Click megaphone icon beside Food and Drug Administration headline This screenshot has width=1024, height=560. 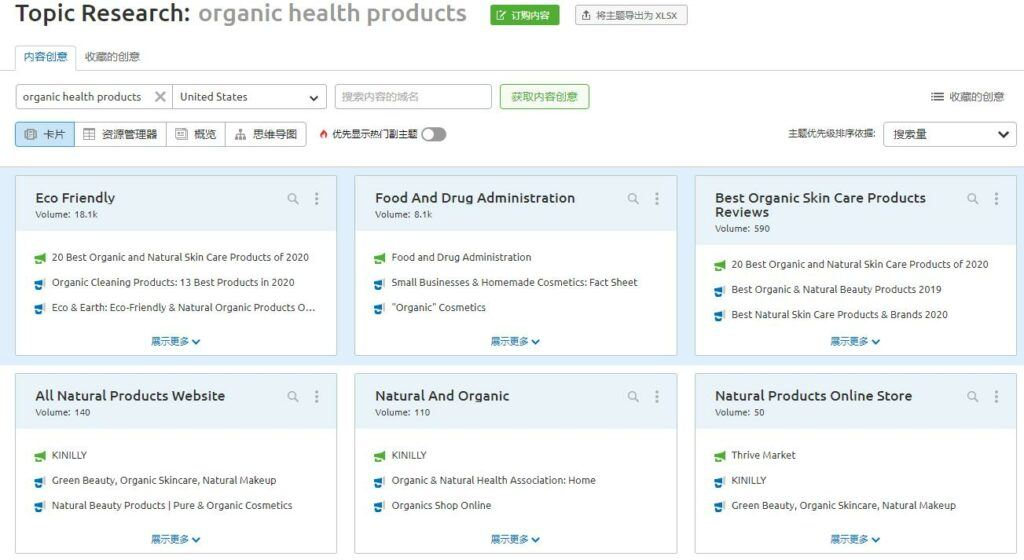(x=379, y=258)
